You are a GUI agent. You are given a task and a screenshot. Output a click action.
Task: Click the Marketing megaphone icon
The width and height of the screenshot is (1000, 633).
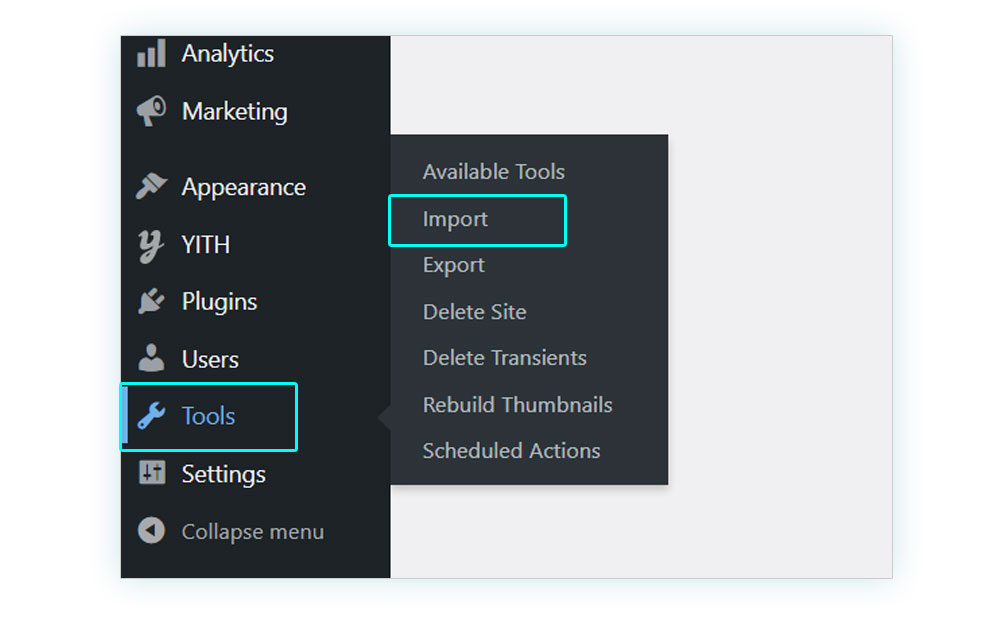point(151,112)
